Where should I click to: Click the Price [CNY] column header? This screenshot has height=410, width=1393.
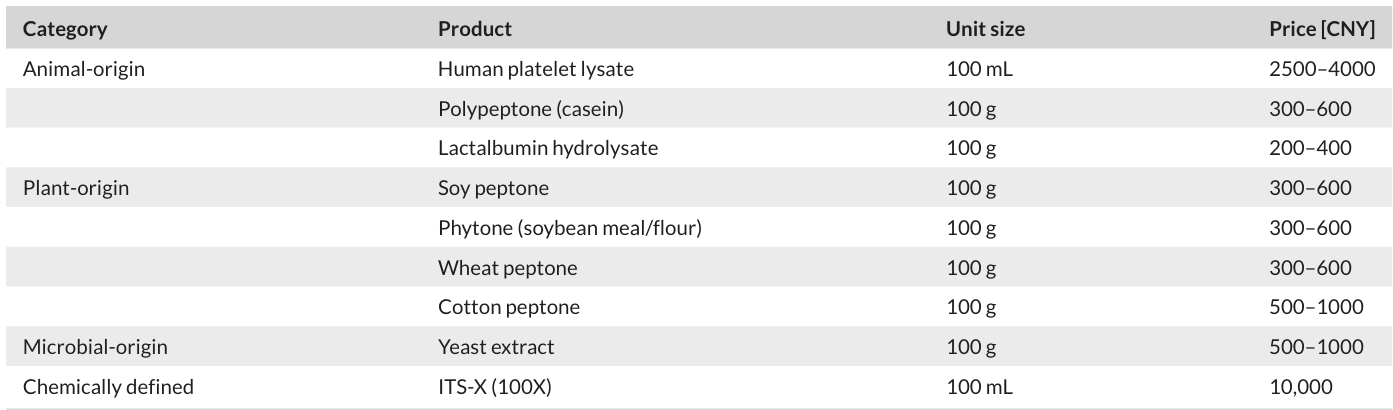click(x=1322, y=29)
